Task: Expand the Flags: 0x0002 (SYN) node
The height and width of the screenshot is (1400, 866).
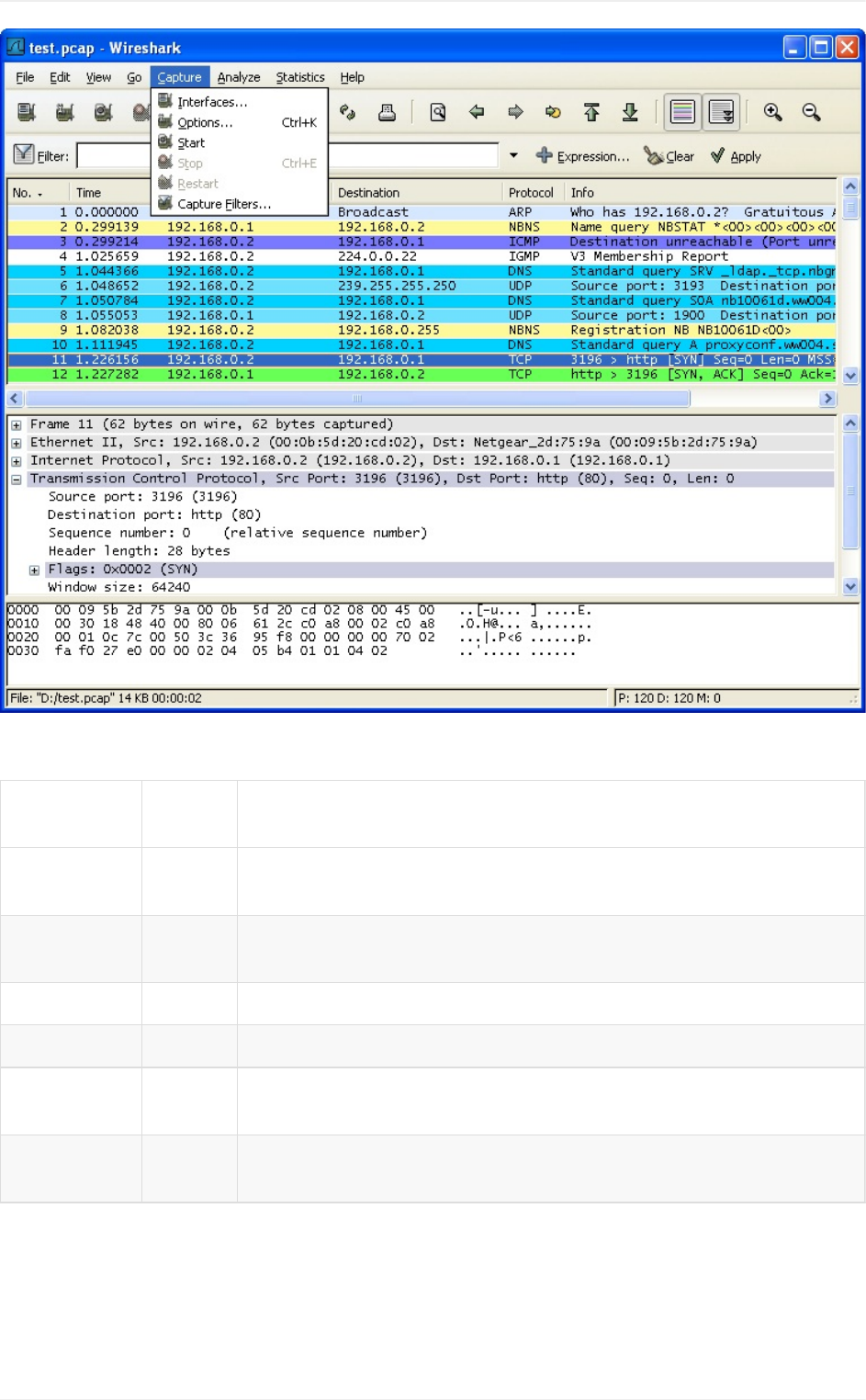Action: coord(35,570)
